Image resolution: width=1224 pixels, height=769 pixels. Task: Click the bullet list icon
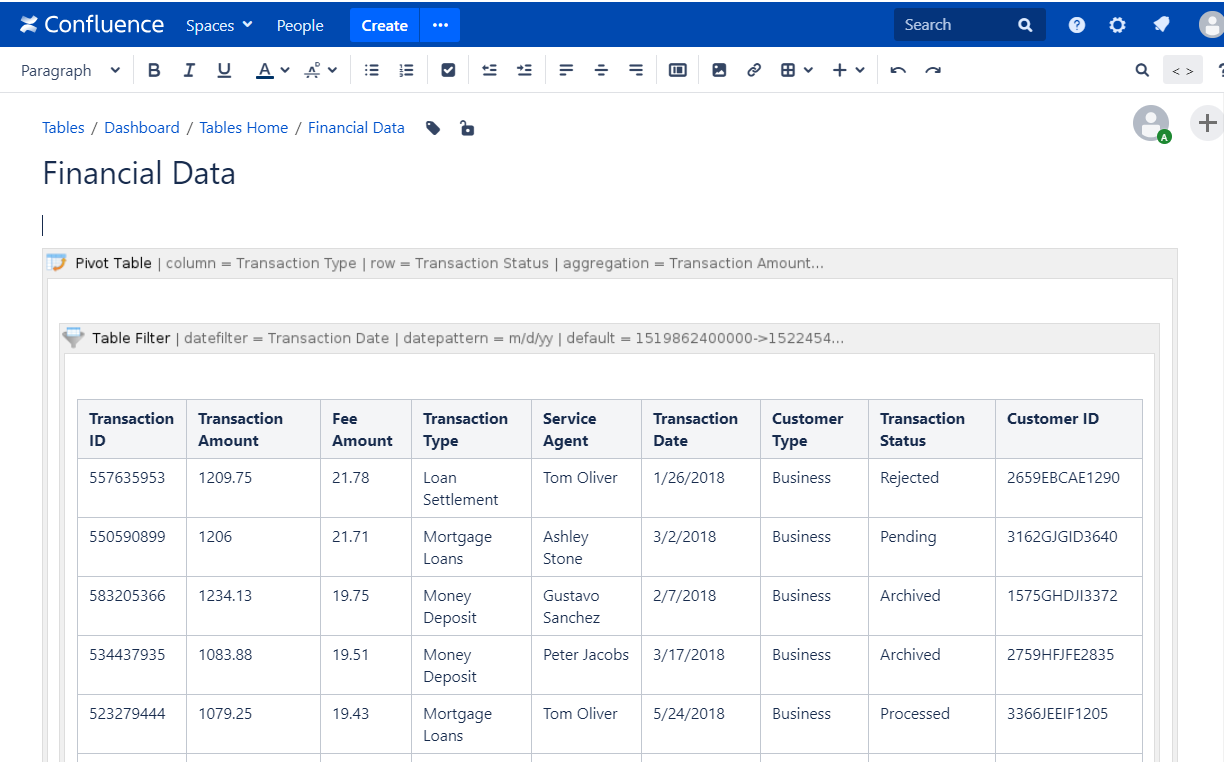[x=372, y=70]
